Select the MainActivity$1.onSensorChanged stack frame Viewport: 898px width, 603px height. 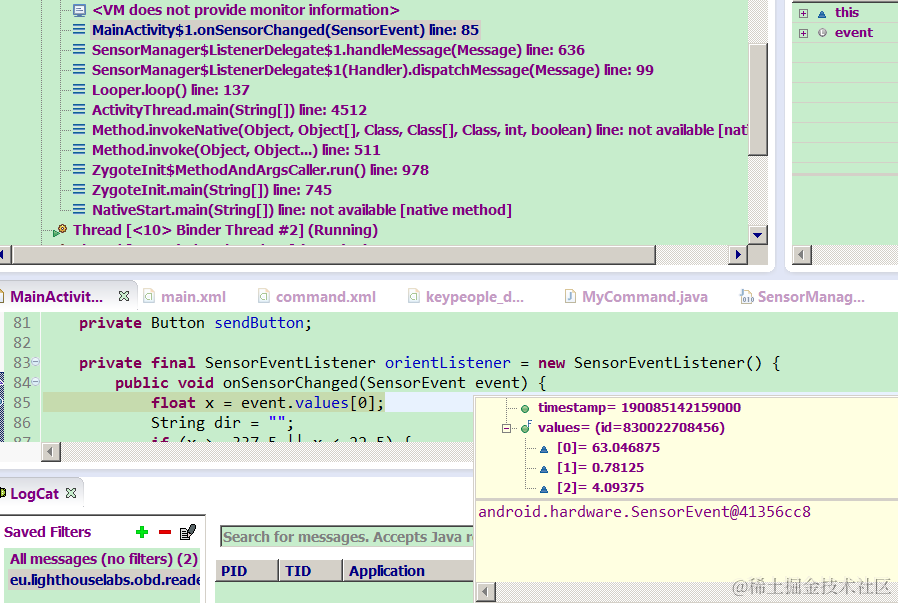coord(285,30)
